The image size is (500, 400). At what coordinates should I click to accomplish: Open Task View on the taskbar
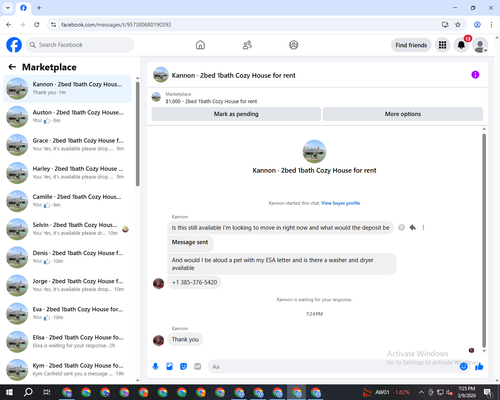tap(47, 392)
